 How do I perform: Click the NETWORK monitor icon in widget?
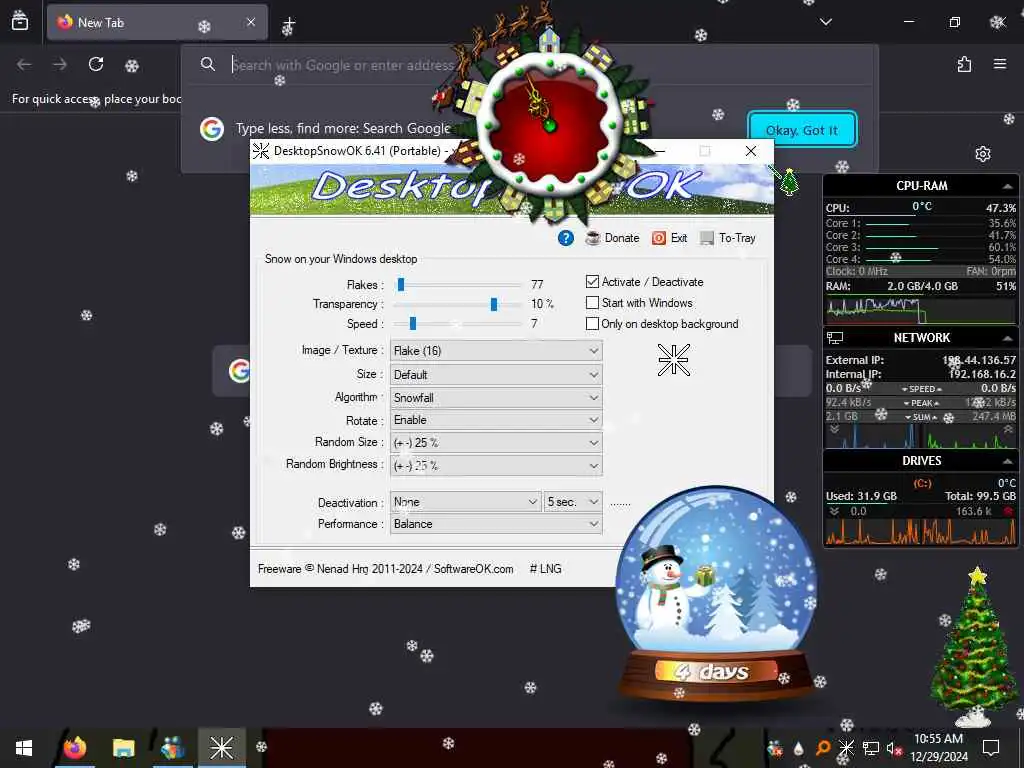[835, 338]
